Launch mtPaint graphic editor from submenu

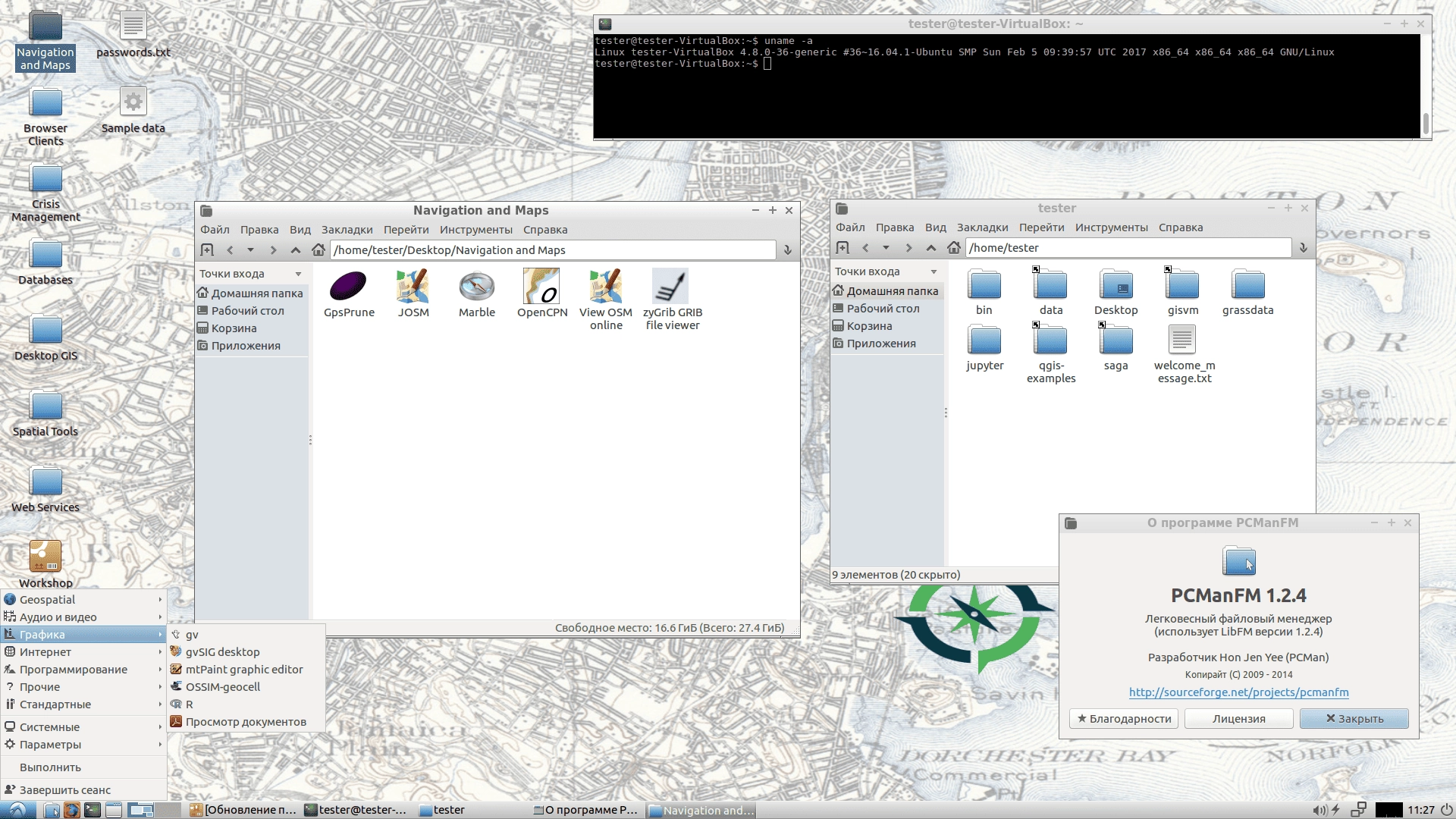[247, 669]
